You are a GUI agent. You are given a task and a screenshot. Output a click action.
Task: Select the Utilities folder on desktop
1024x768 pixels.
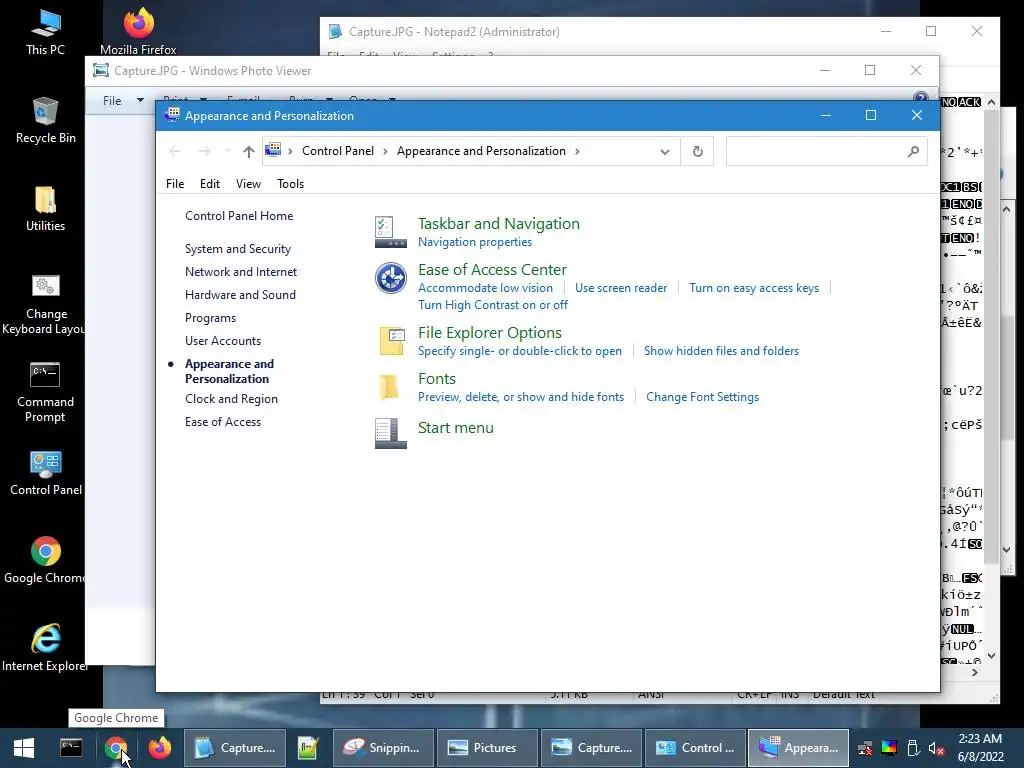tap(45, 209)
